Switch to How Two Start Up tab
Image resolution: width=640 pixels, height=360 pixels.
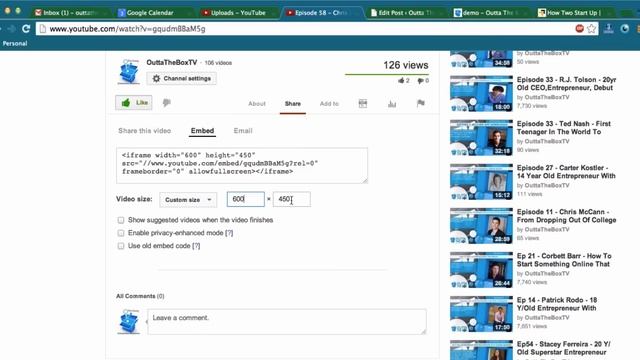573,13
